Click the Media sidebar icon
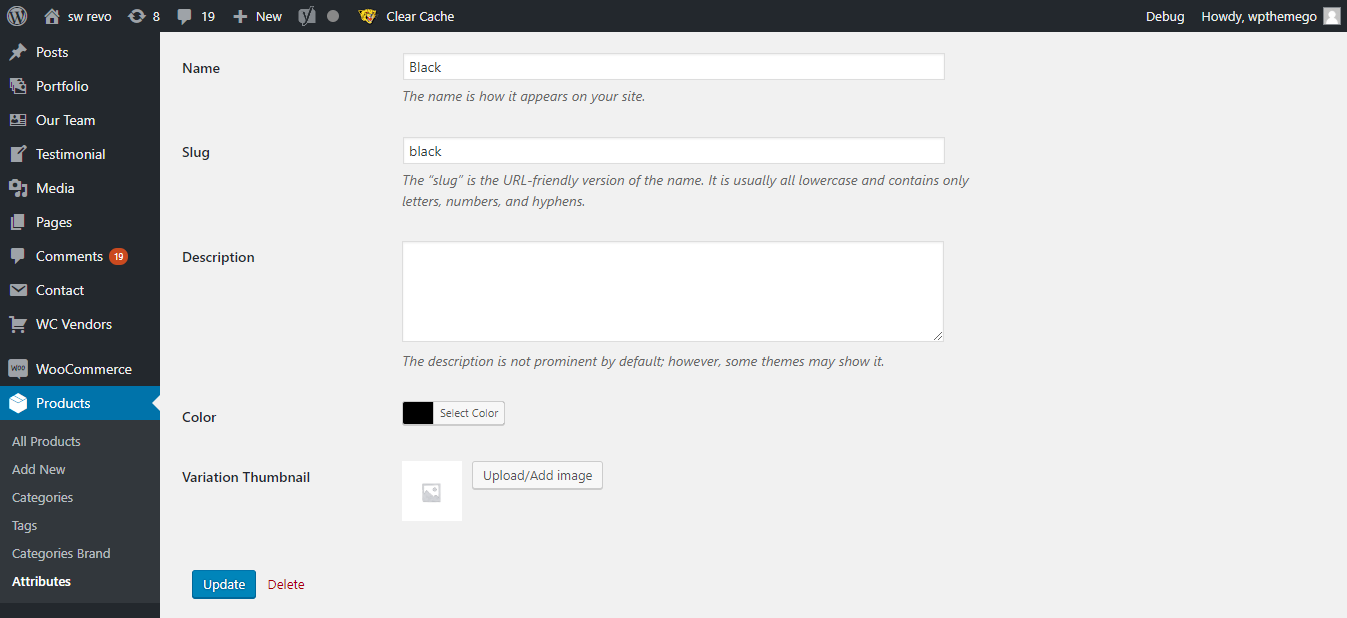Screen dimensions: 1347x618 18,188
